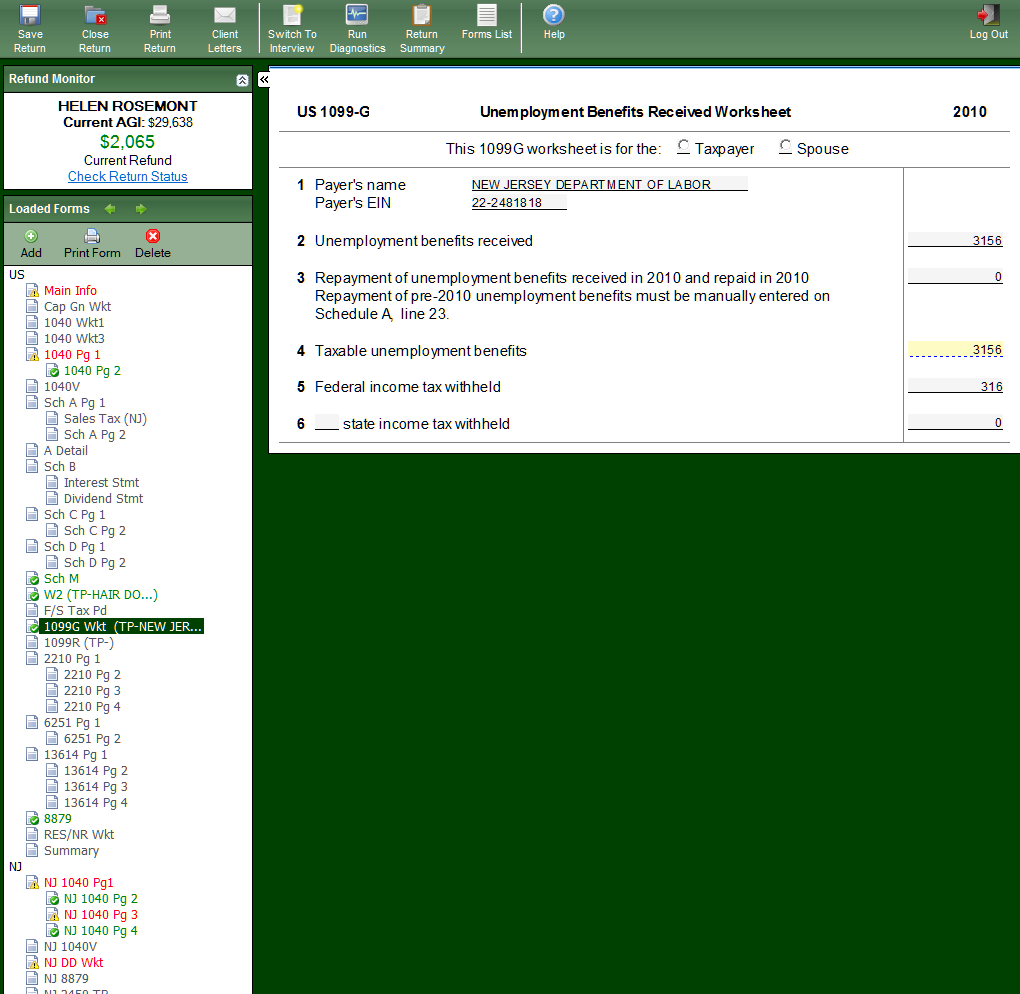The image size is (1020, 994).
Task: Select the Spouse radio button
Action: (786, 148)
